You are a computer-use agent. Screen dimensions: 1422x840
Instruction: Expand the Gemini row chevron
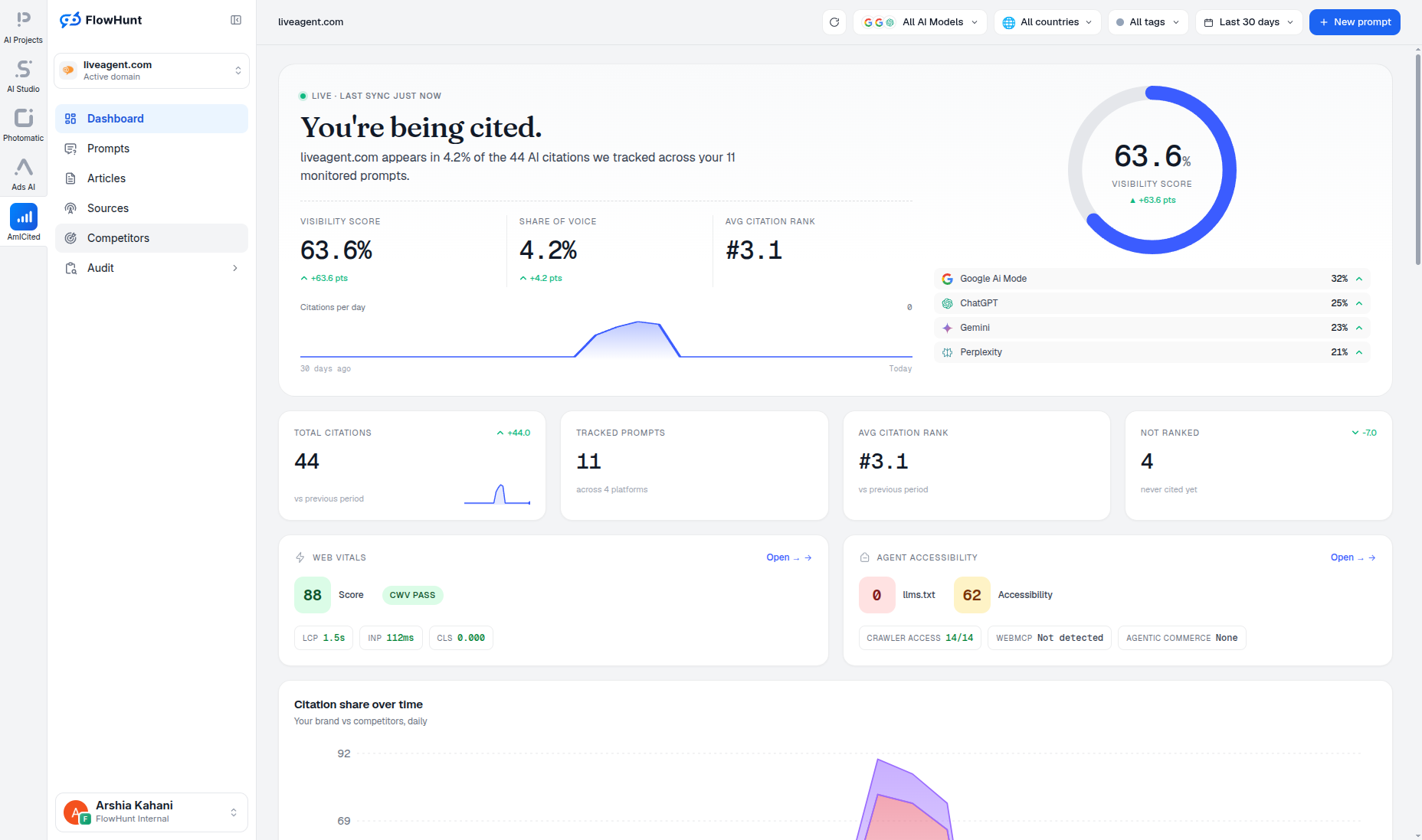(x=1359, y=328)
